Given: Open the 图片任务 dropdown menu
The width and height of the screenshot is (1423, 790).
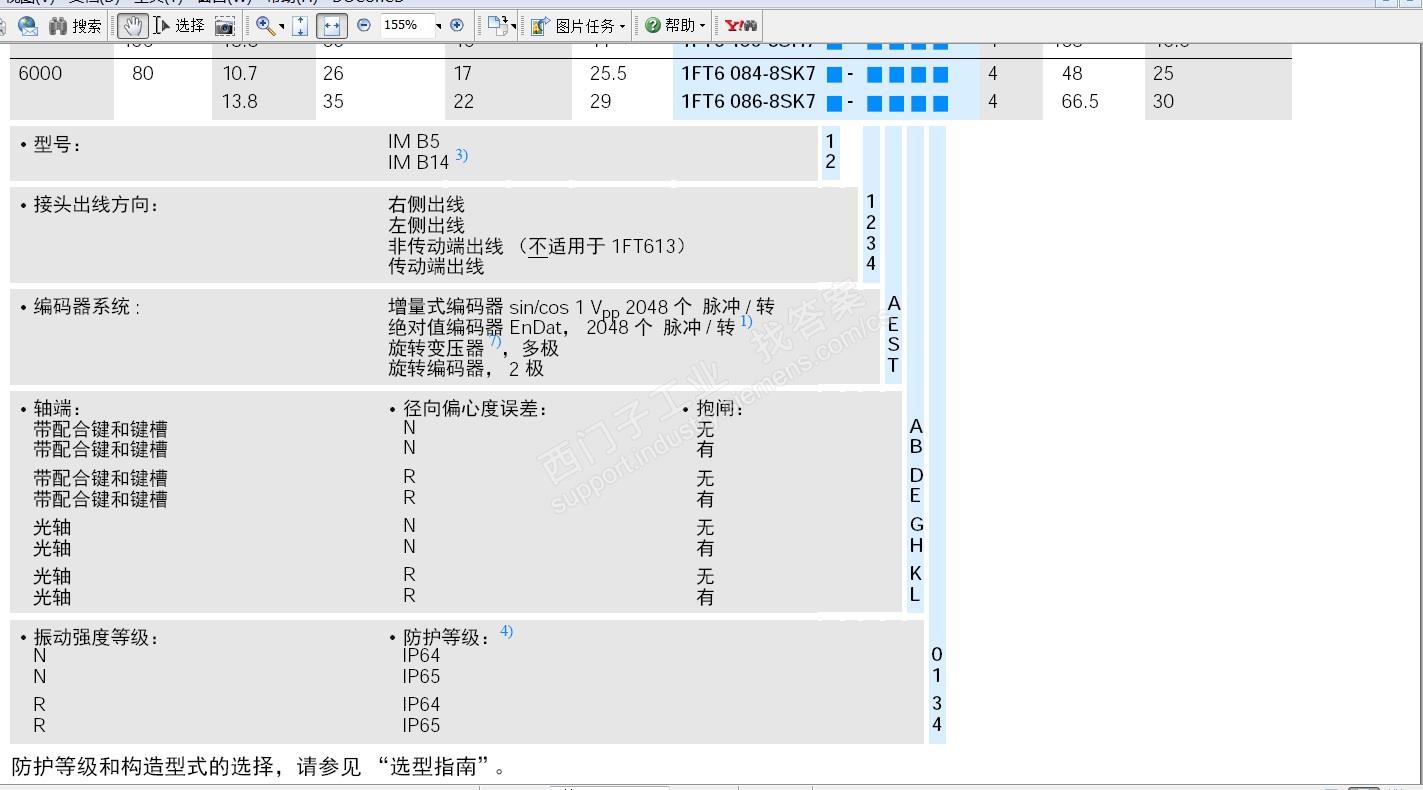Looking at the screenshot, I should [x=579, y=26].
